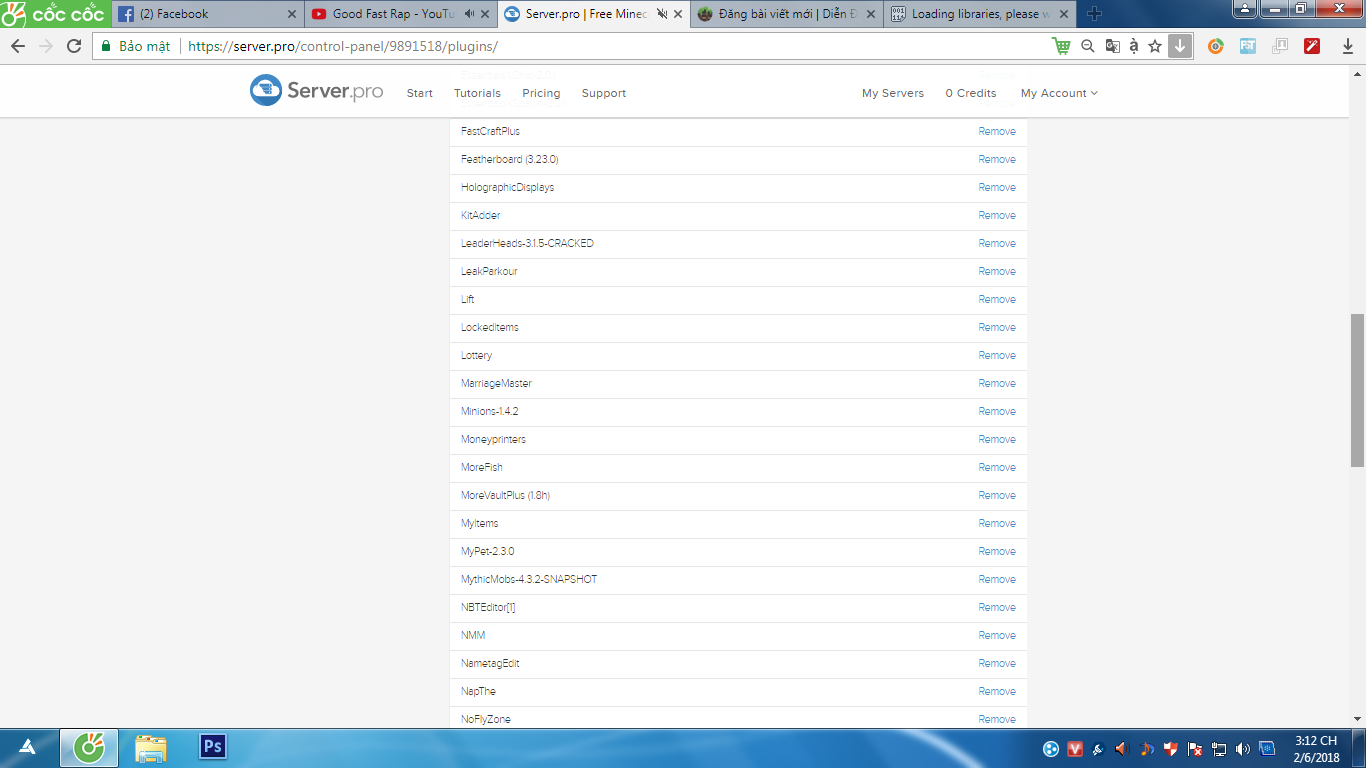
Task: Open Cốc Cốc from the Windows taskbar
Action: 89,748
